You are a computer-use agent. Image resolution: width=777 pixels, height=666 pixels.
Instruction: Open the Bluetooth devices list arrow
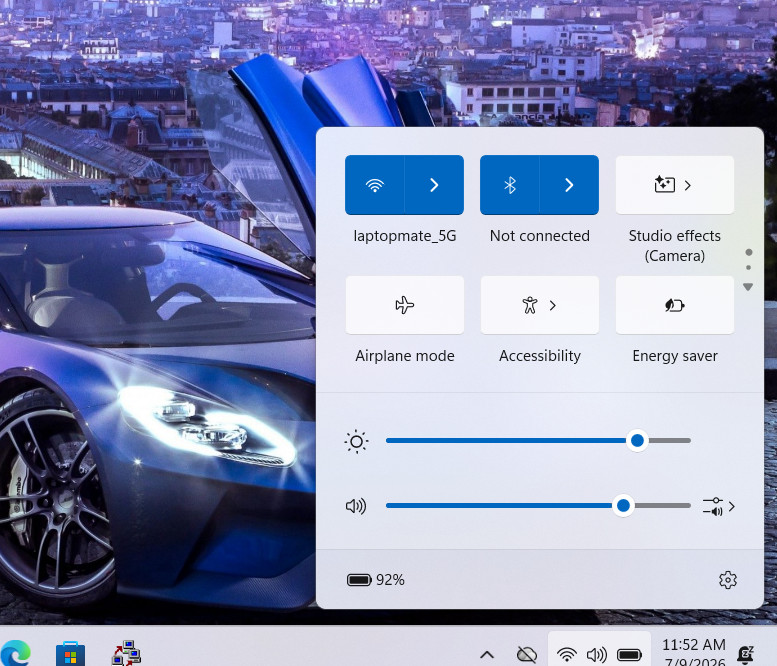[569, 185]
